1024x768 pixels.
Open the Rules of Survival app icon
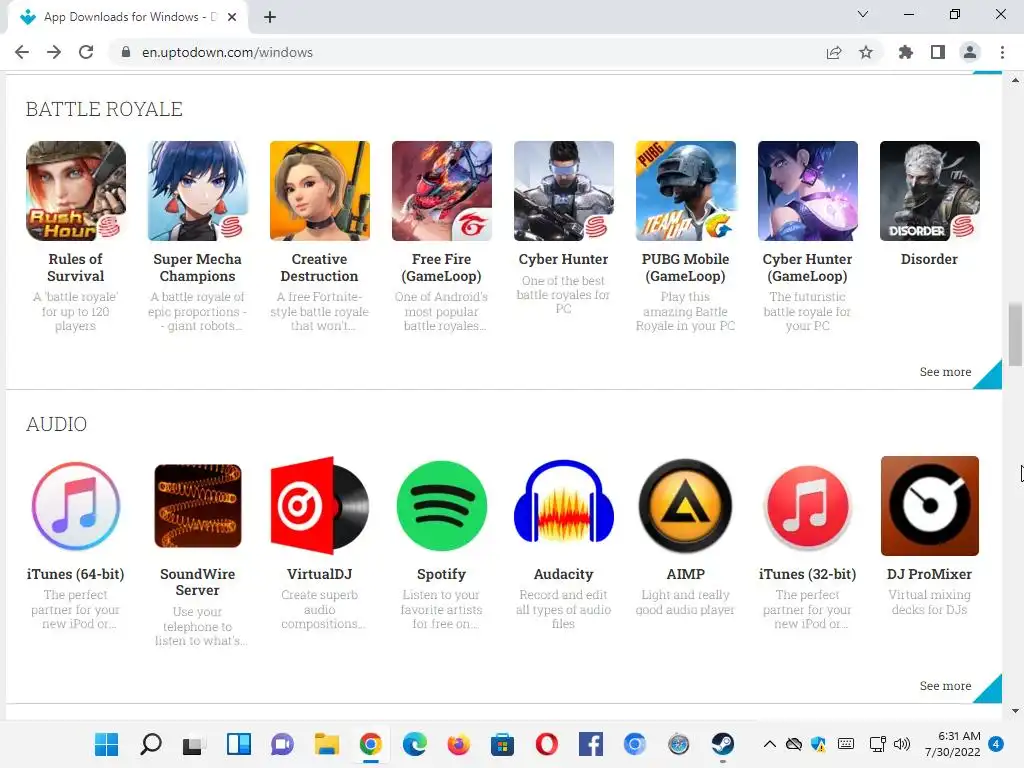point(76,191)
